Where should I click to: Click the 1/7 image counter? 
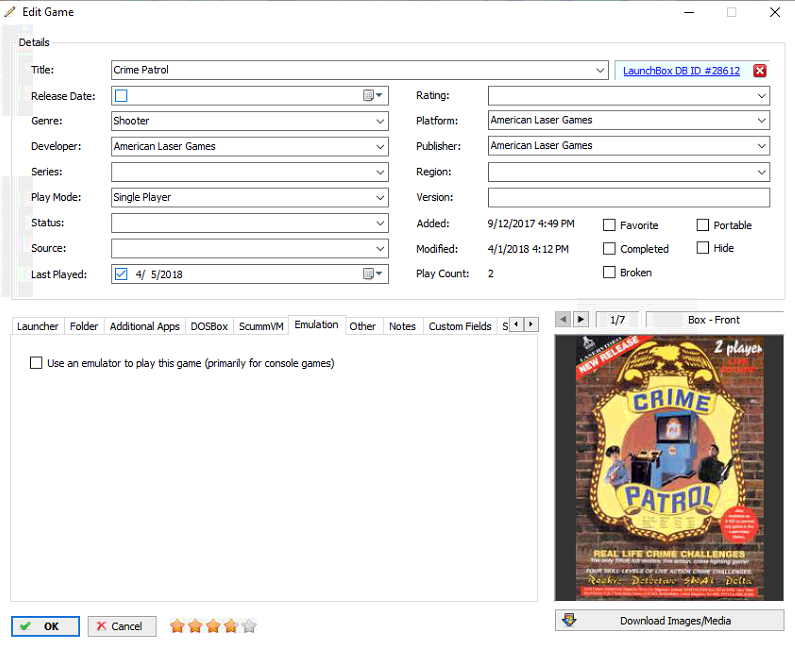617,319
